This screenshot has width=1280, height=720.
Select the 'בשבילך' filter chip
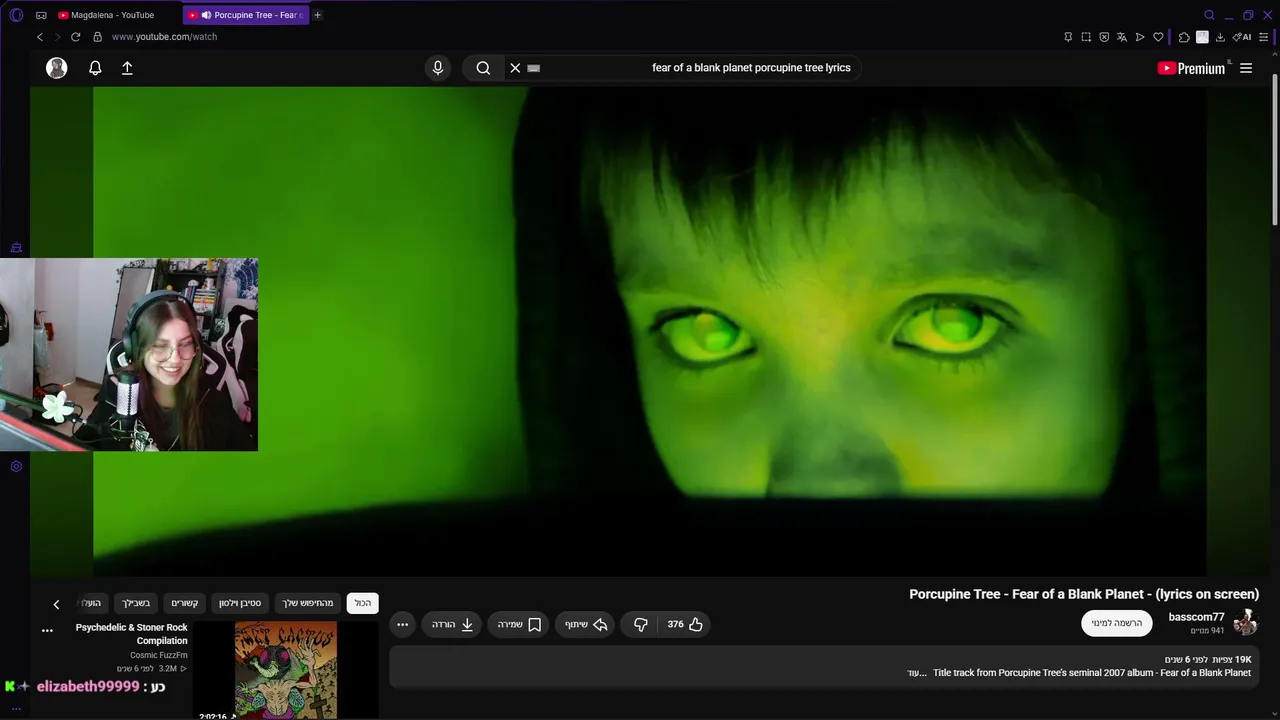click(x=136, y=603)
